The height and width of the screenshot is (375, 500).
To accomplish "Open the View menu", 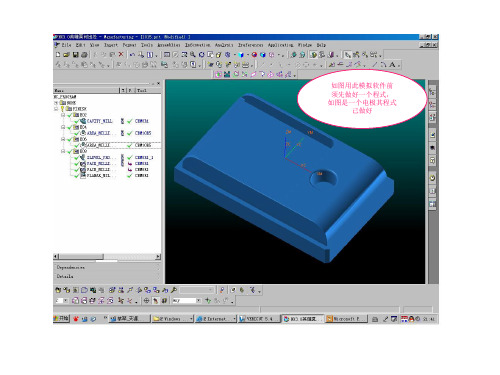I will coord(95,45).
